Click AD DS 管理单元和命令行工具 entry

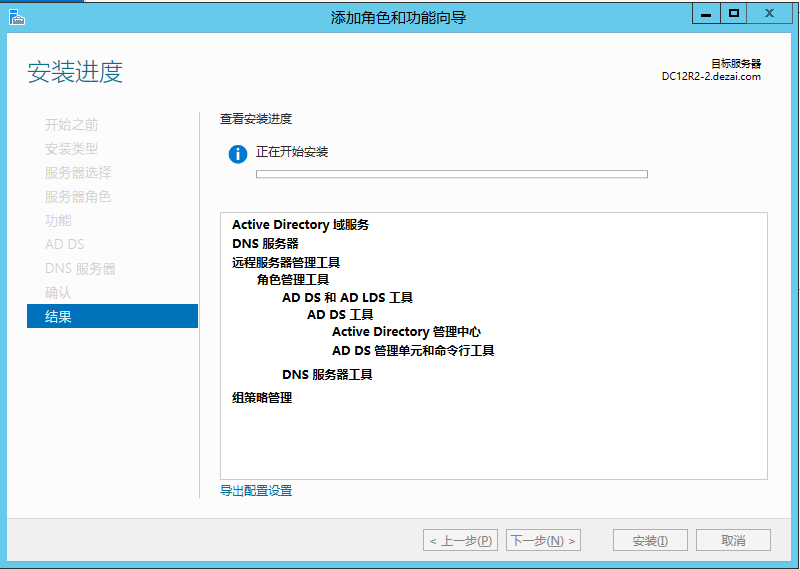pyautogui.click(x=413, y=351)
